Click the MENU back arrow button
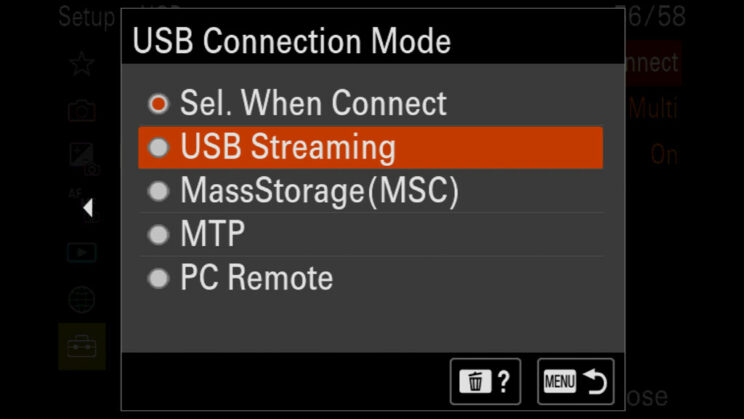The width and height of the screenshot is (744, 419). tap(576, 382)
